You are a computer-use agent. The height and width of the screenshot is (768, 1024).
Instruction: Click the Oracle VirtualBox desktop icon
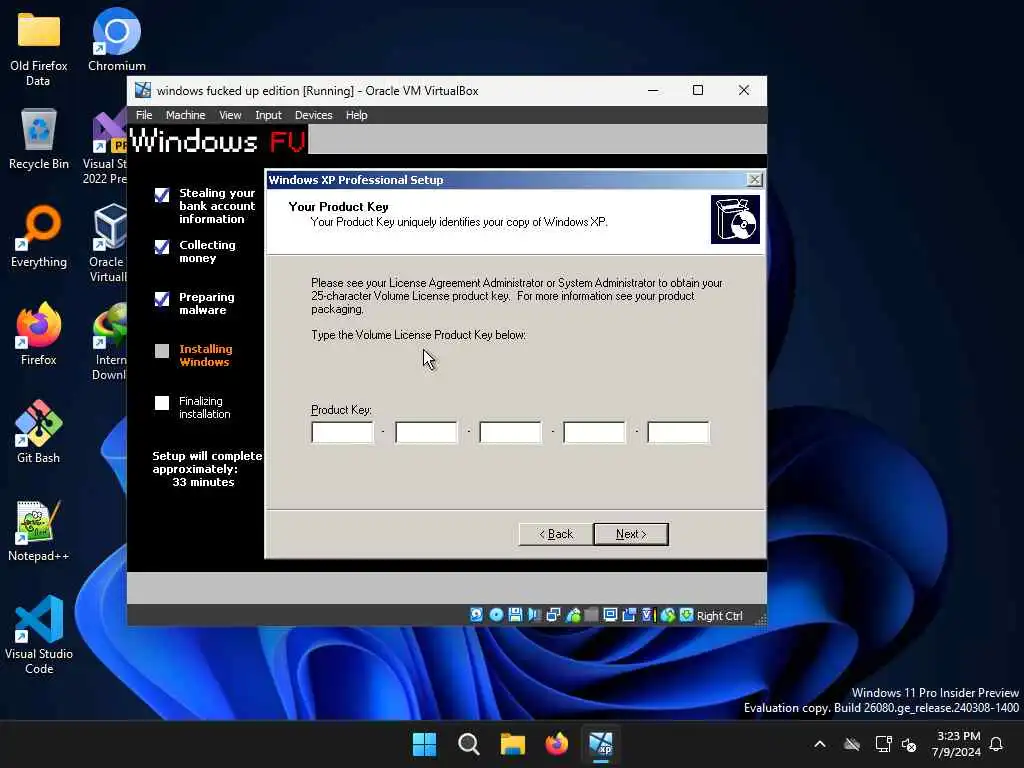coord(110,243)
